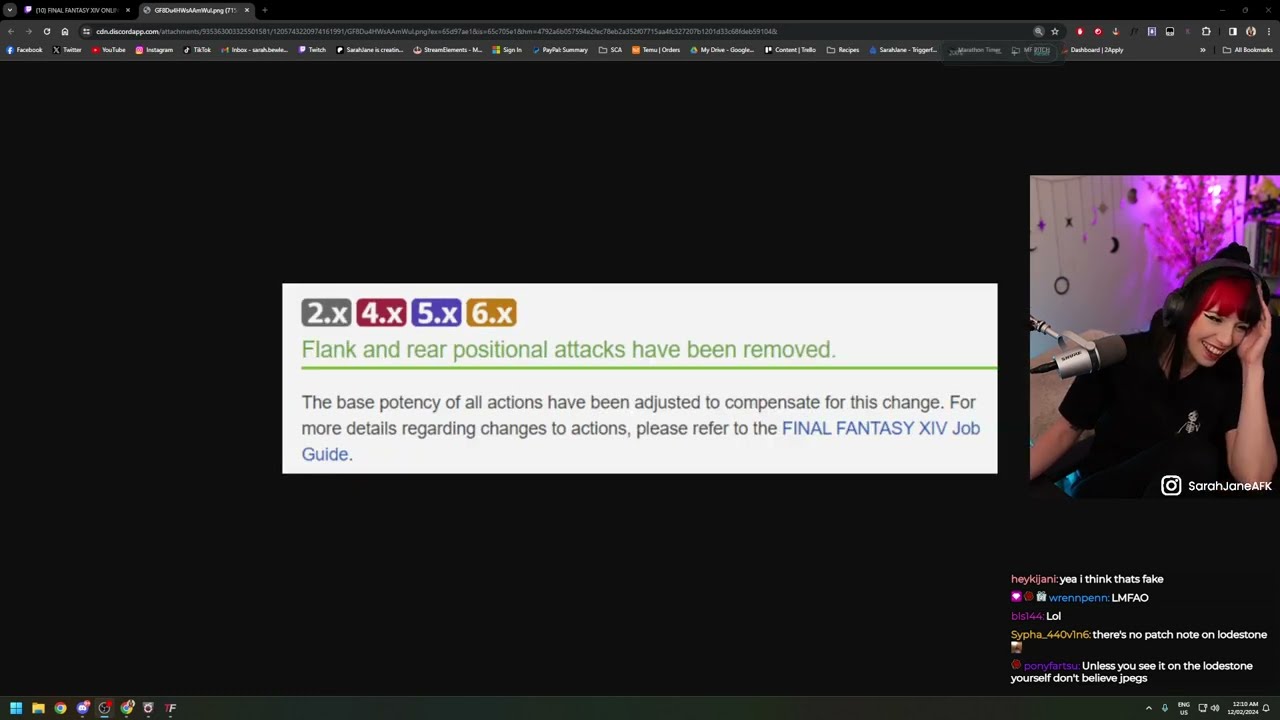
Task: Open the Twitch bookmark
Action: (x=312, y=50)
